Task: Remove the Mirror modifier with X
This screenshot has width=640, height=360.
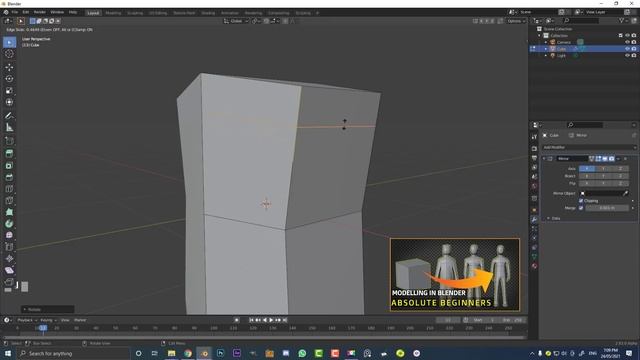Action: [x=625, y=158]
